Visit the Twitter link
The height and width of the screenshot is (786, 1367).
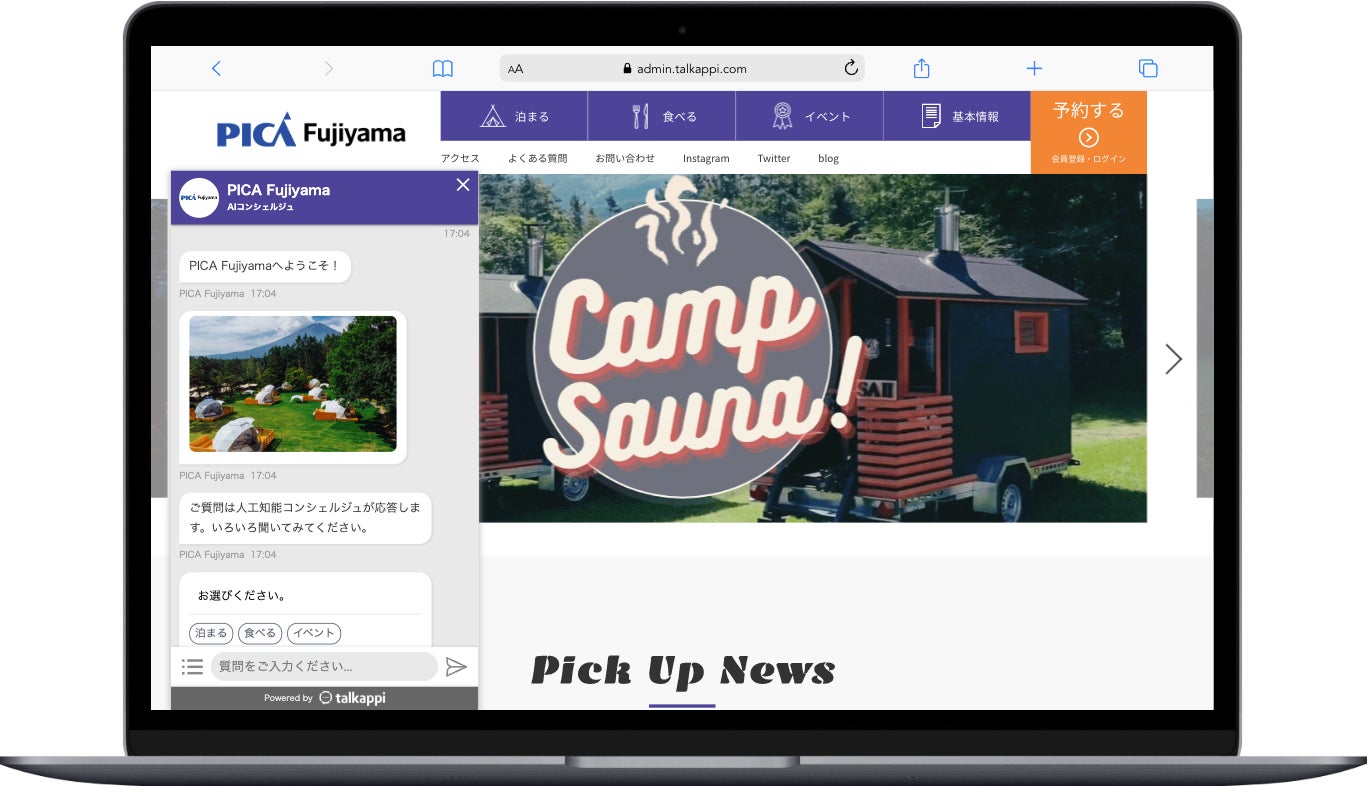pyautogui.click(x=774, y=158)
